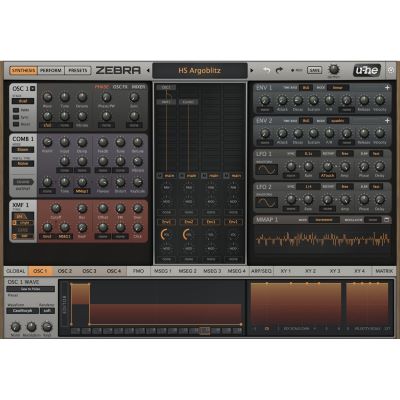Click the u-he logo badge

click(367, 70)
